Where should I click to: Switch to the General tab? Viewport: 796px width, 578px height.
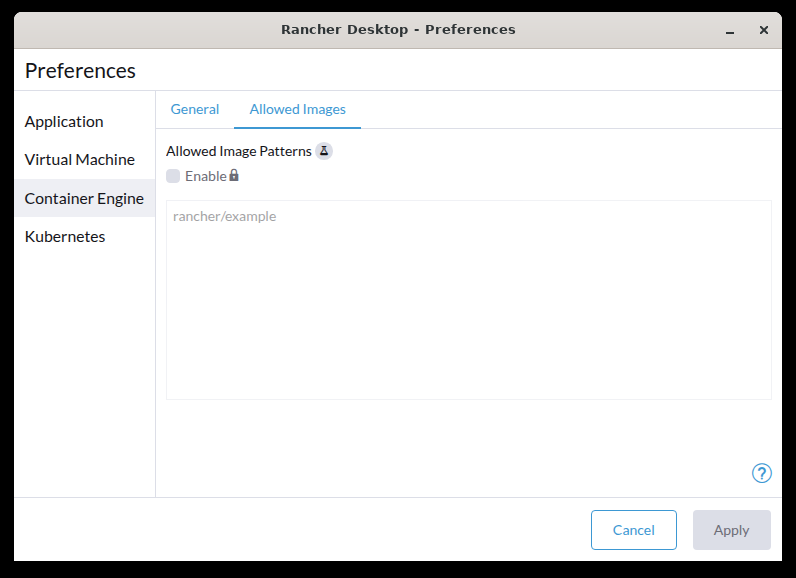tap(195, 109)
